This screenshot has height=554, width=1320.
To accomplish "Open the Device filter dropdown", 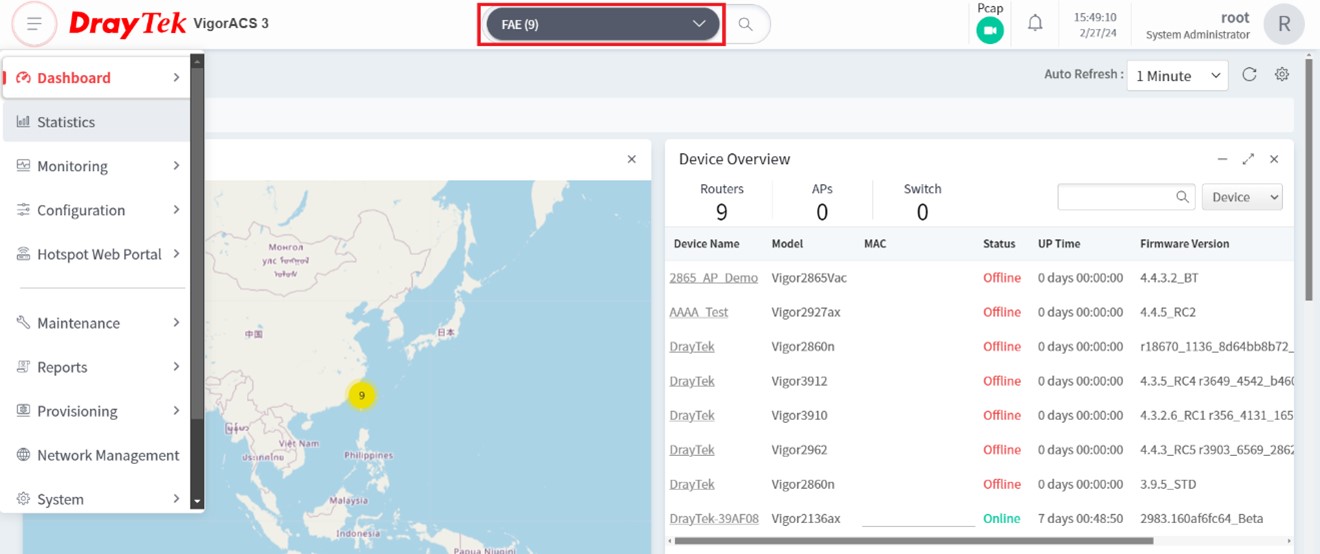I will 1242,197.
